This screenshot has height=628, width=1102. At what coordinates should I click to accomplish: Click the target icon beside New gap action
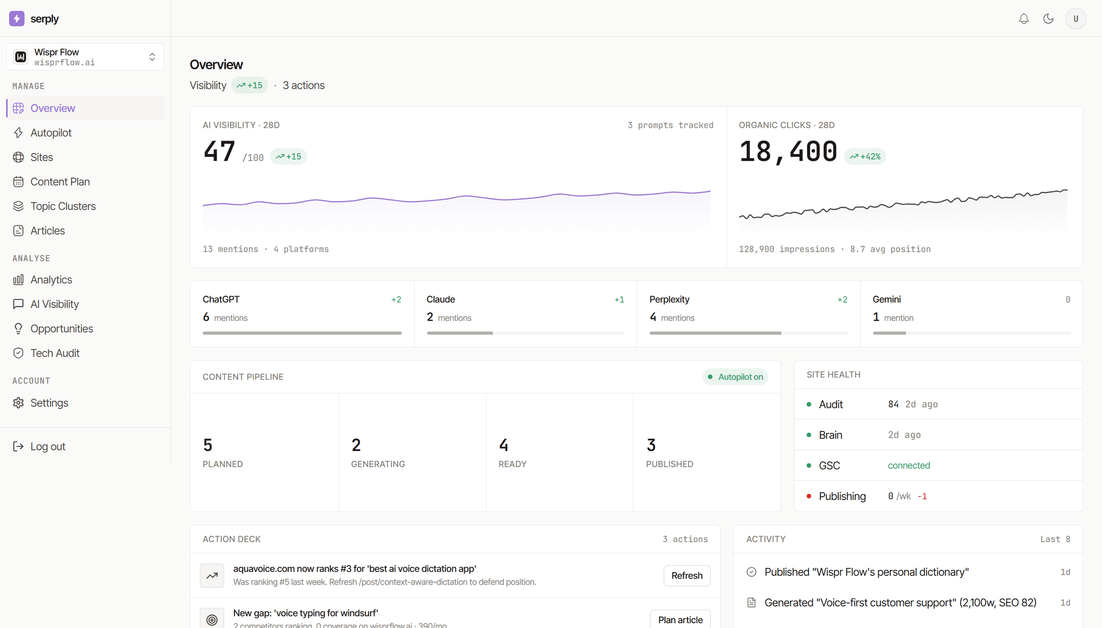(212, 619)
